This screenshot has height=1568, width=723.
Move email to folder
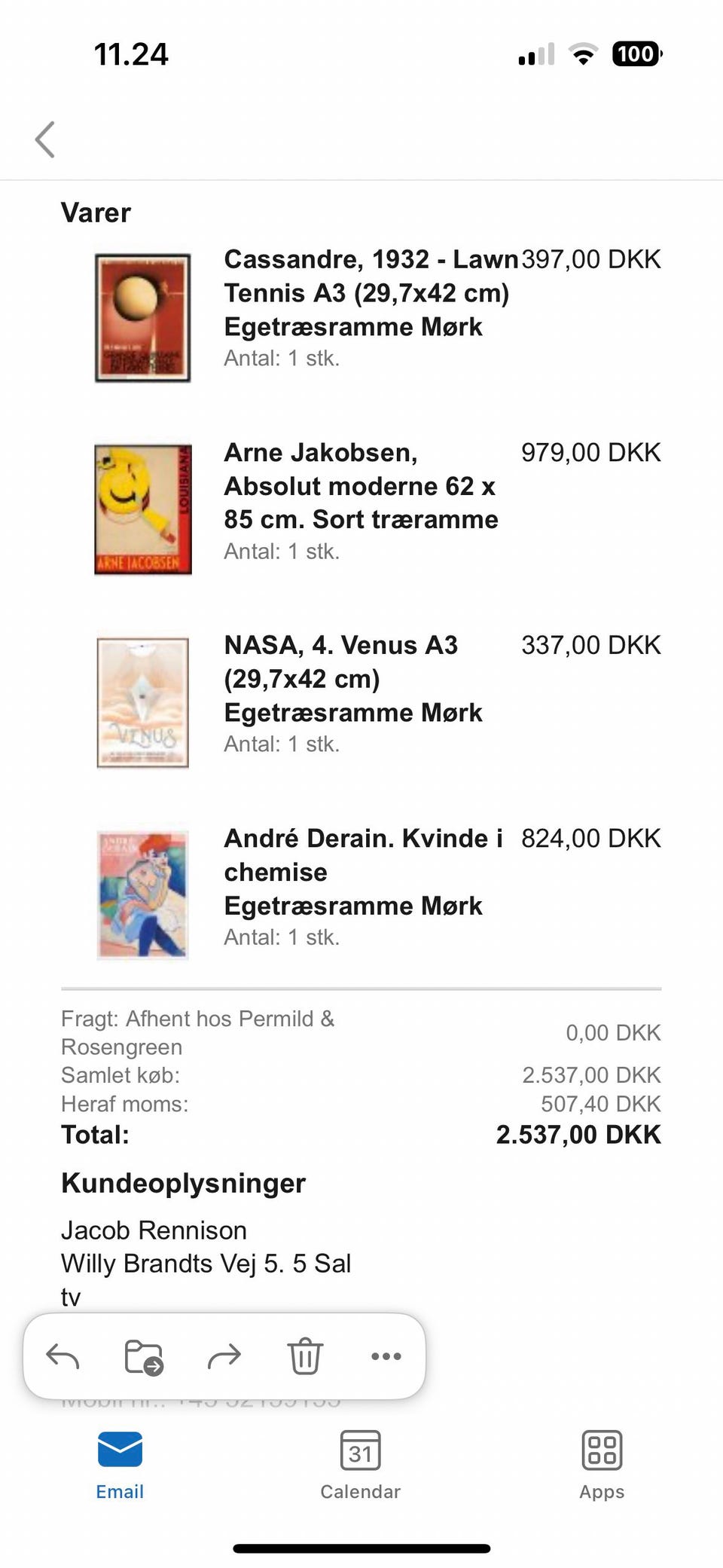[143, 1357]
